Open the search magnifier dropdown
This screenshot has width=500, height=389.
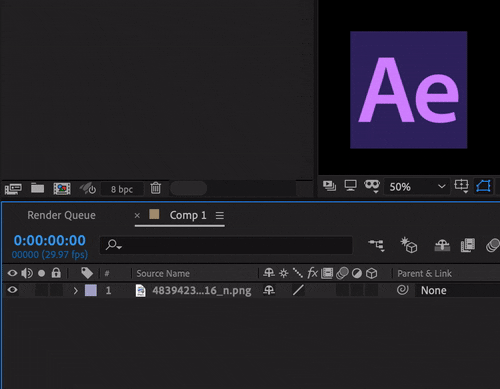(113, 245)
